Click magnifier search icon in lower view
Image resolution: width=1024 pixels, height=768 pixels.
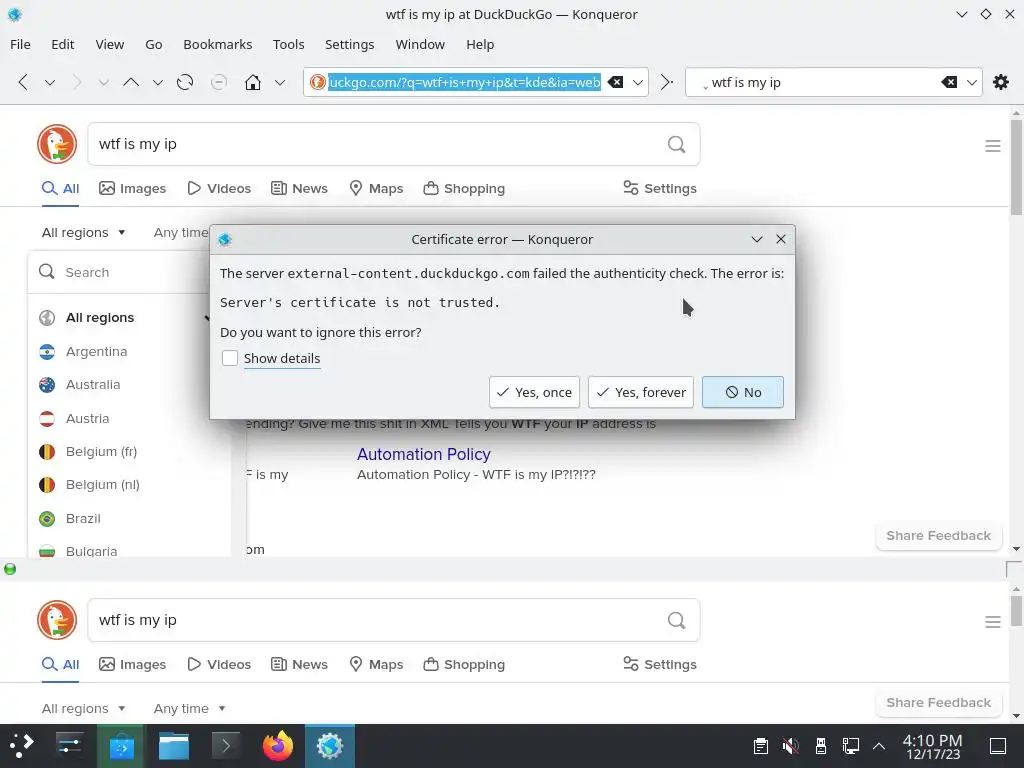pyautogui.click(x=677, y=620)
